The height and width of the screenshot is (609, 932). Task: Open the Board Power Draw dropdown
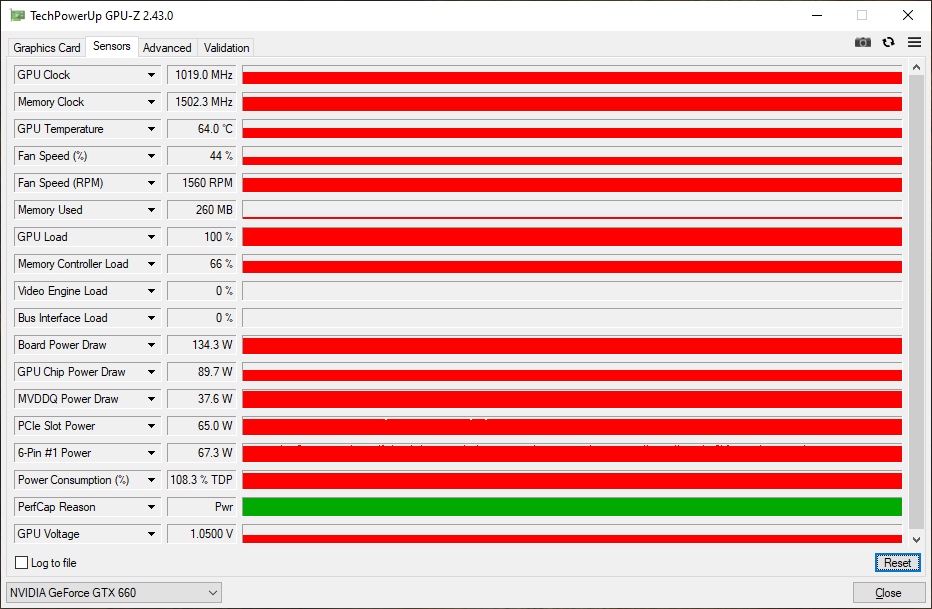point(87,345)
